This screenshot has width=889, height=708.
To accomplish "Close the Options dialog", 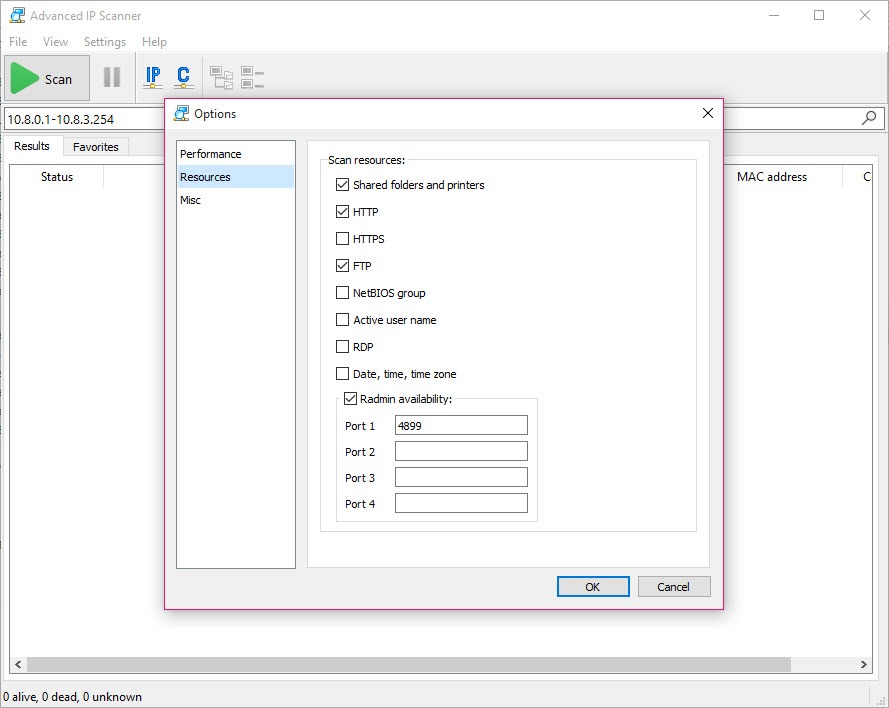I will point(708,113).
